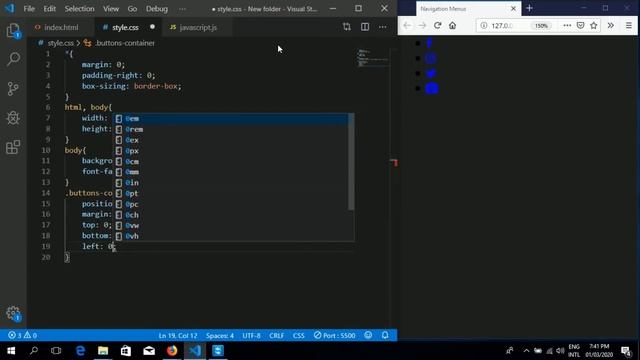Open the View menu
Screen dimensions: 640x360
point(111,9)
